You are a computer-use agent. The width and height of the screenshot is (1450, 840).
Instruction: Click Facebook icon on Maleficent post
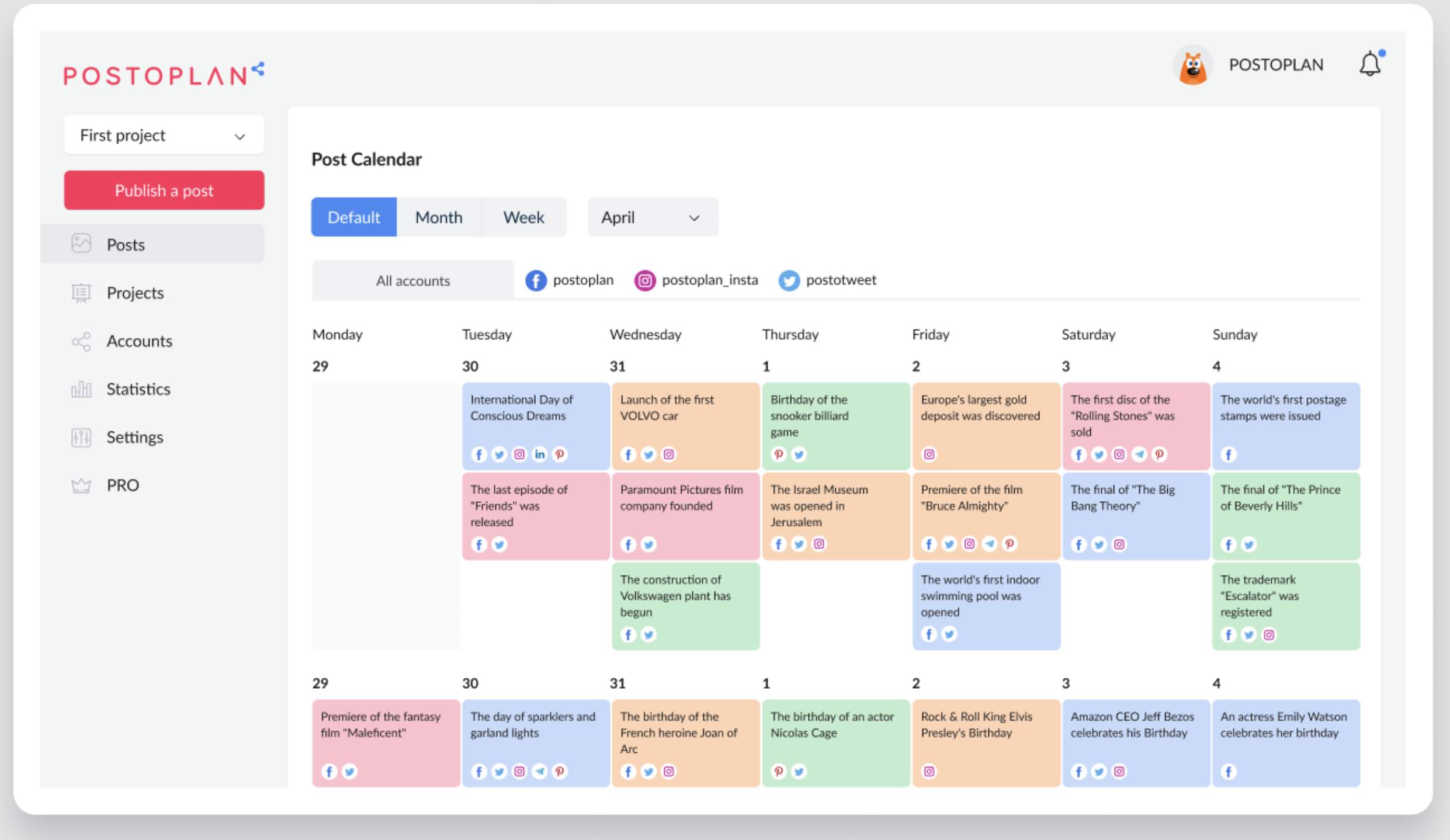pos(329,771)
